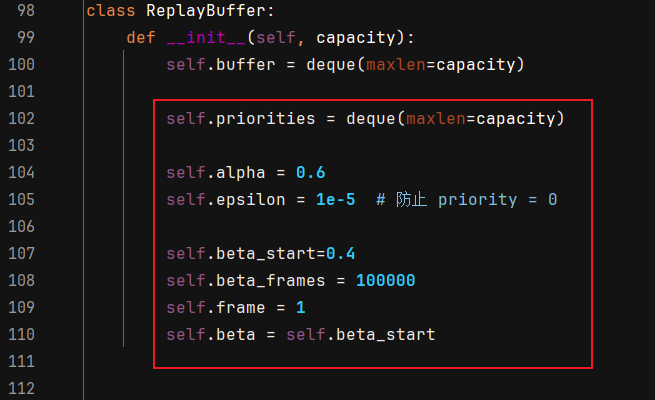655x400 pixels.
Task: Click line number 99 in gutter
Action: (x=26, y=38)
